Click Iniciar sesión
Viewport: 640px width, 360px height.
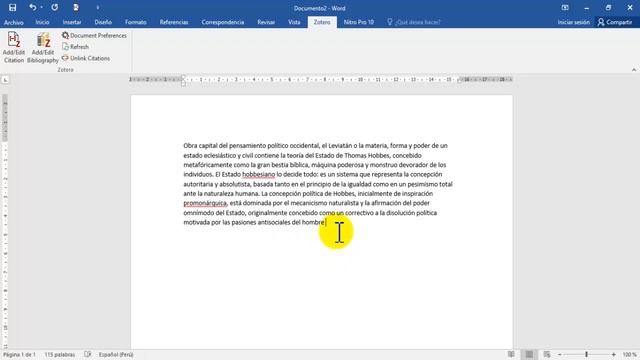(x=573, y=22)
